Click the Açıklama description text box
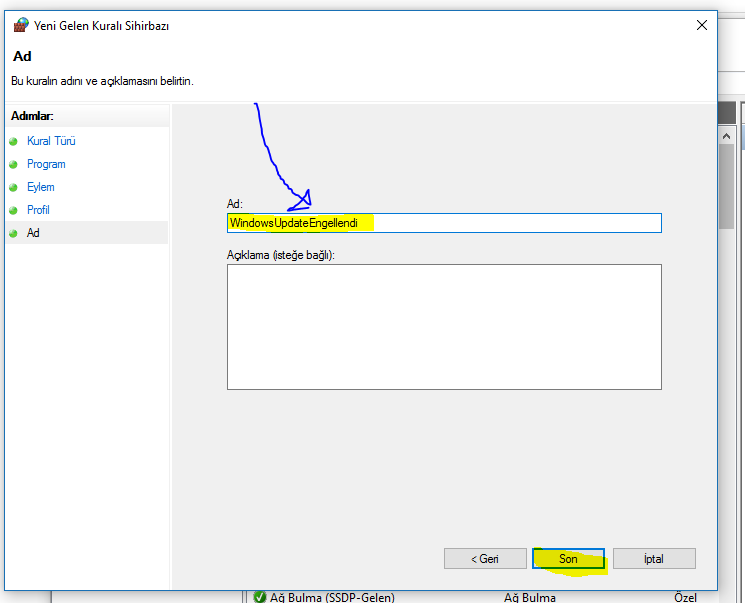 pyautogui.click(x=444, y=327)
